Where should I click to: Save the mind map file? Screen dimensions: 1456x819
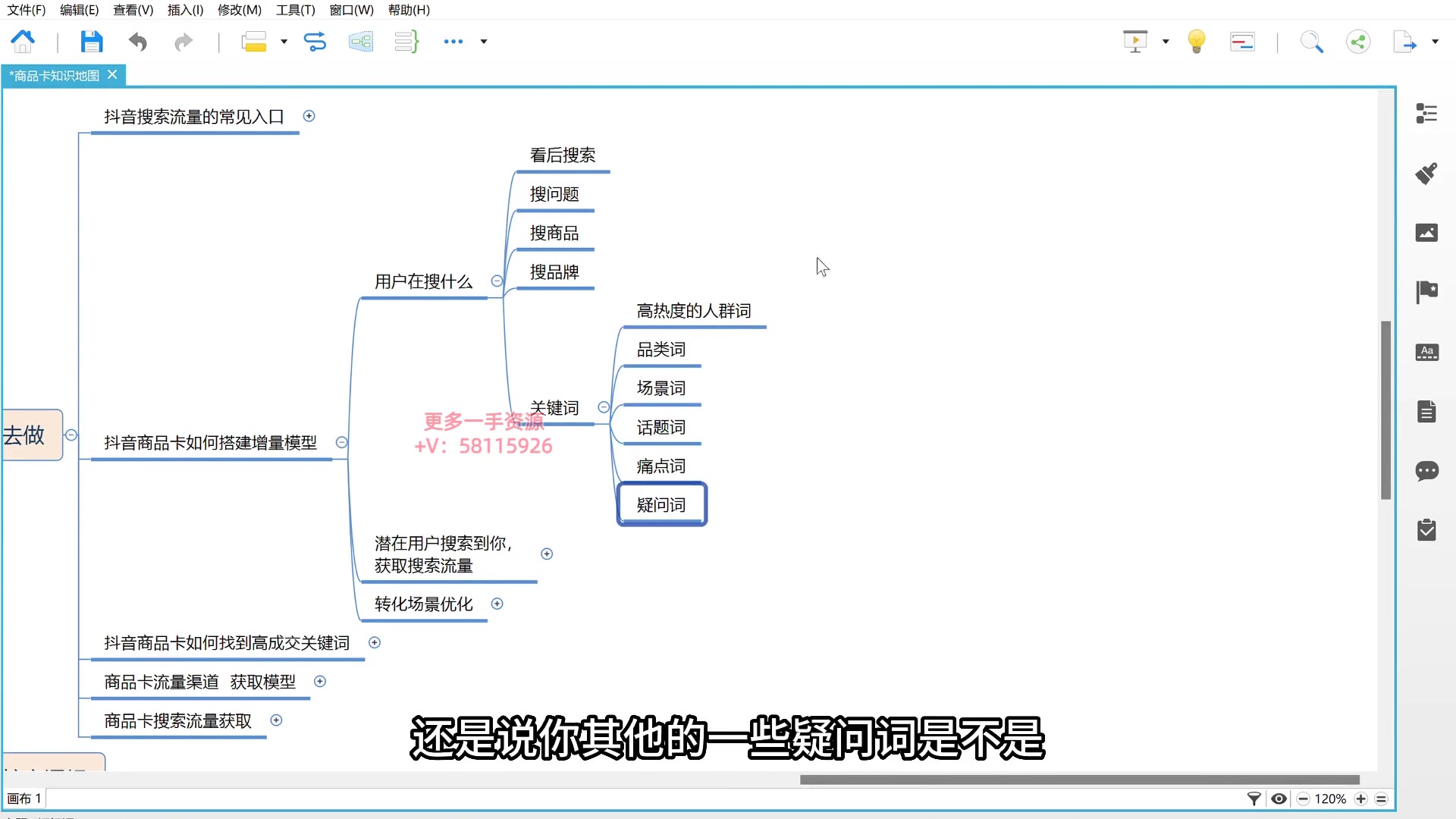(x=92, y=41)
